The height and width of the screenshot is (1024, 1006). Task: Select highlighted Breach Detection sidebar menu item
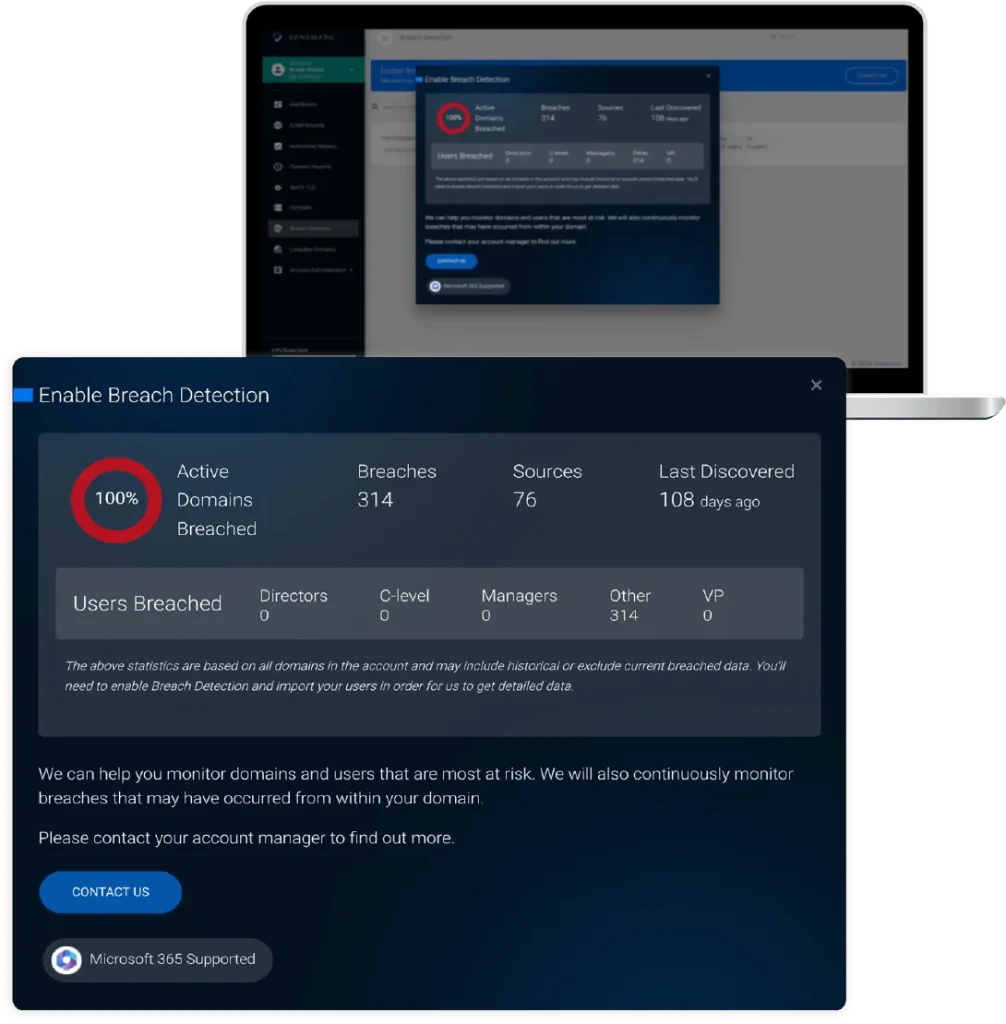314,228
